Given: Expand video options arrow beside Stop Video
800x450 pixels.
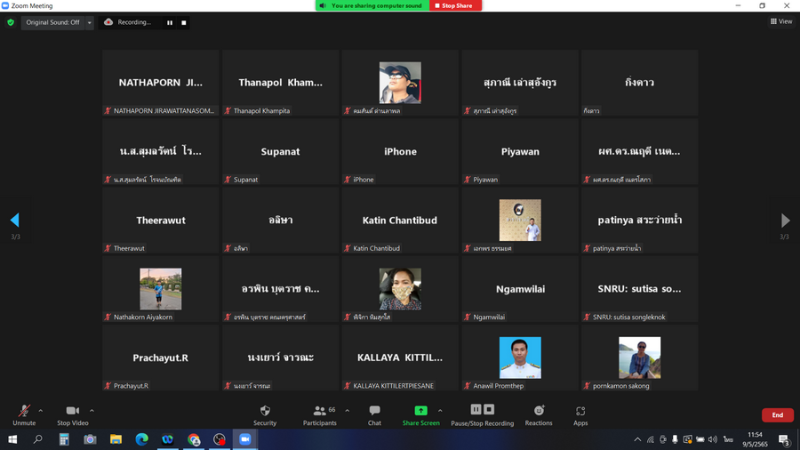Looking at the screenshot, I should pos(90,410).
